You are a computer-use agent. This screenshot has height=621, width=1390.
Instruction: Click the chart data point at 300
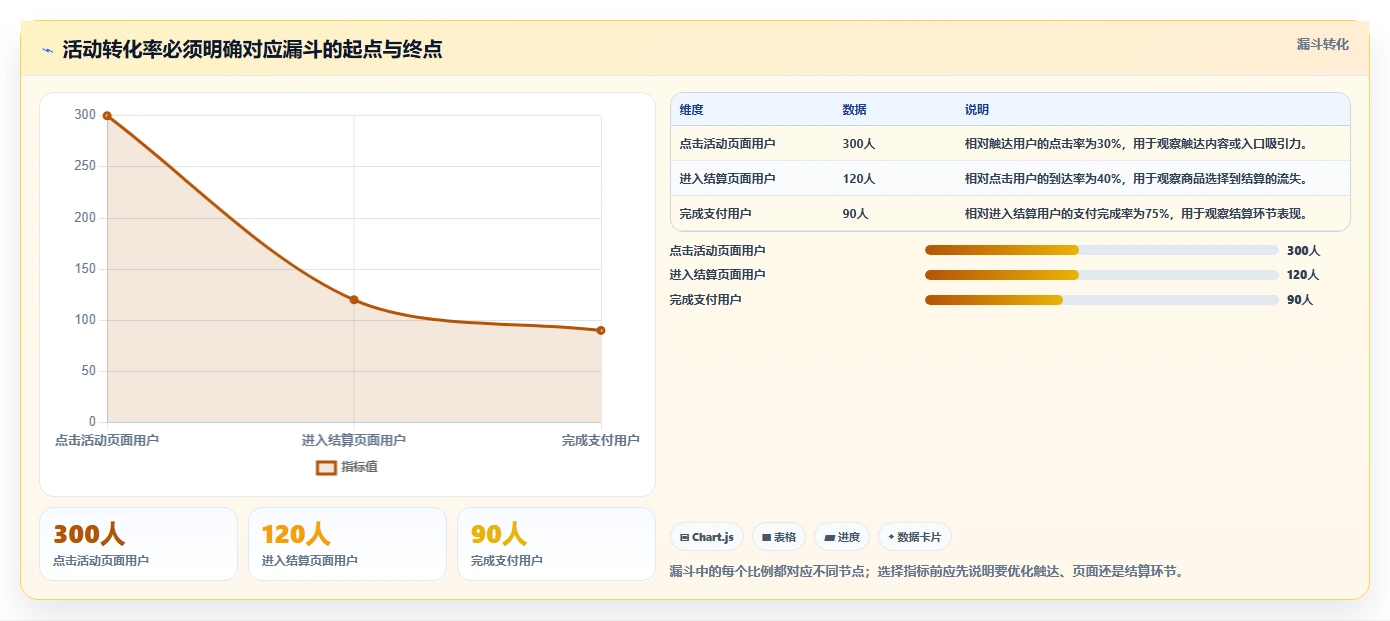tap(107, 116)
